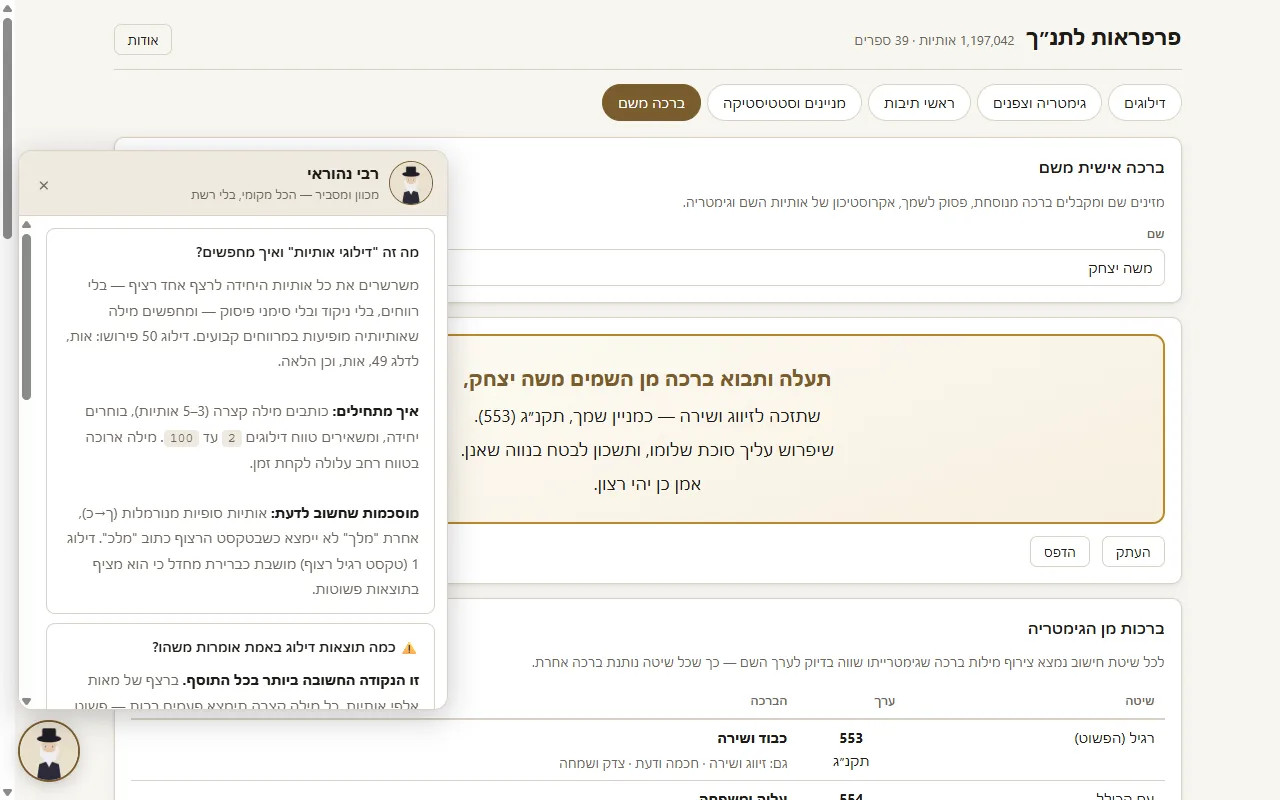Click the code value 100 in help text

181,438
